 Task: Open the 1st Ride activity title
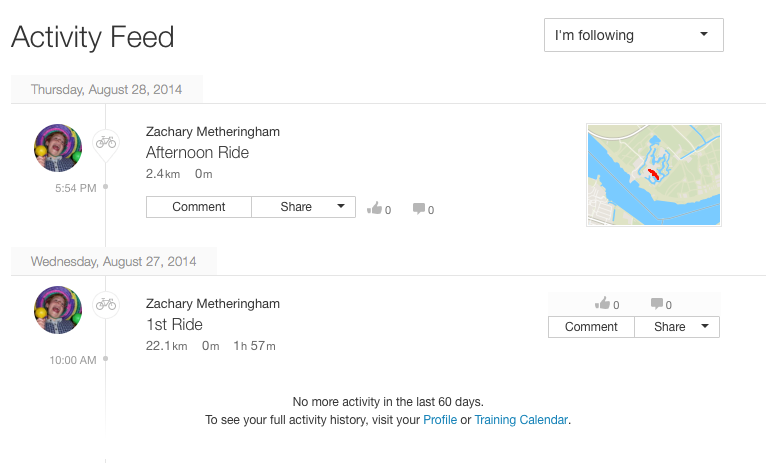pos(174,325)
